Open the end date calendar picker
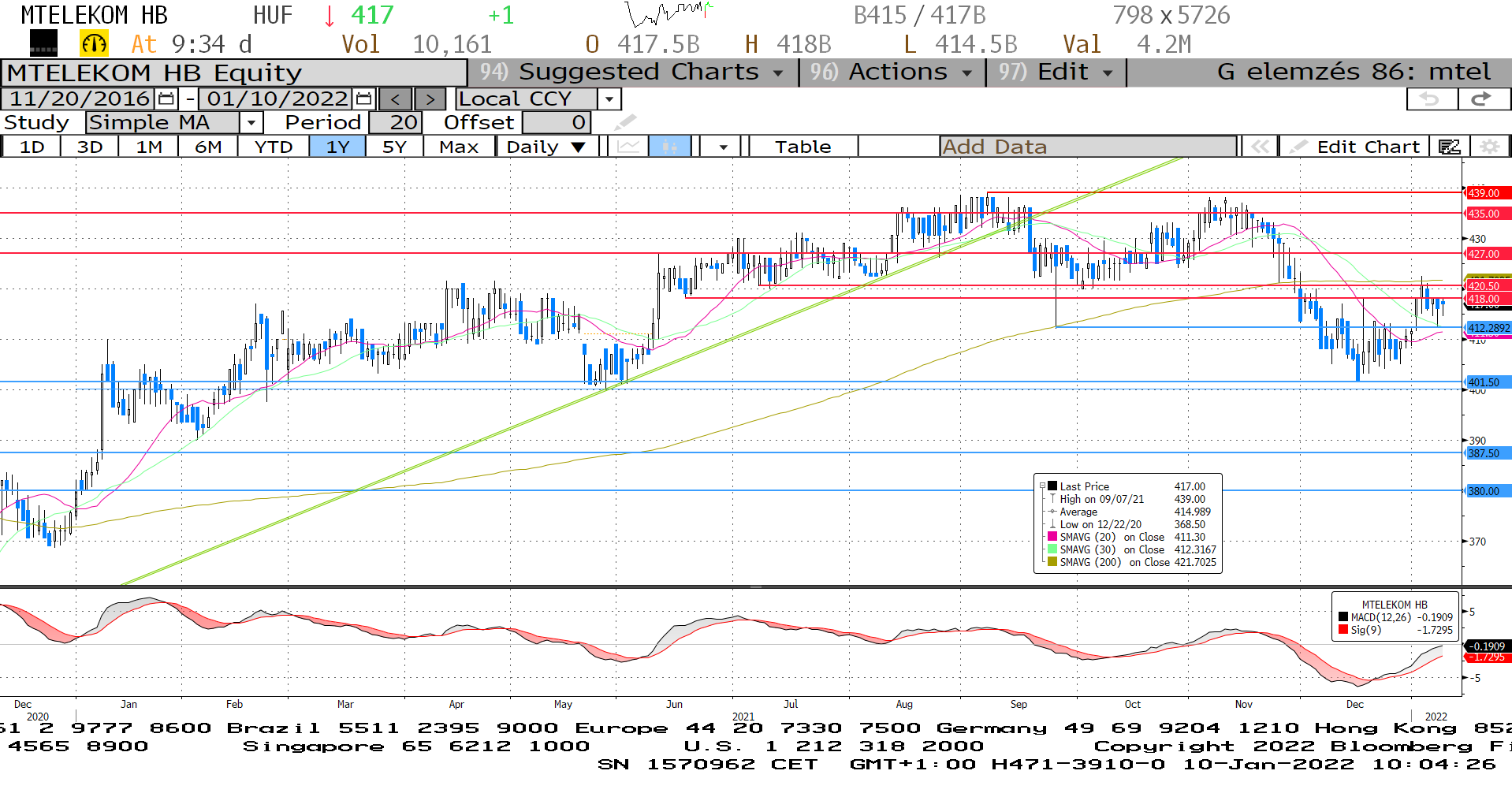 click(363, 99)
